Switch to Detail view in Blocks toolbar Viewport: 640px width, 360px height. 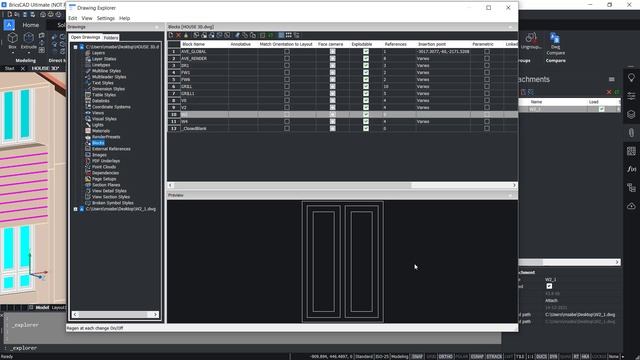(x=281, y=36)
